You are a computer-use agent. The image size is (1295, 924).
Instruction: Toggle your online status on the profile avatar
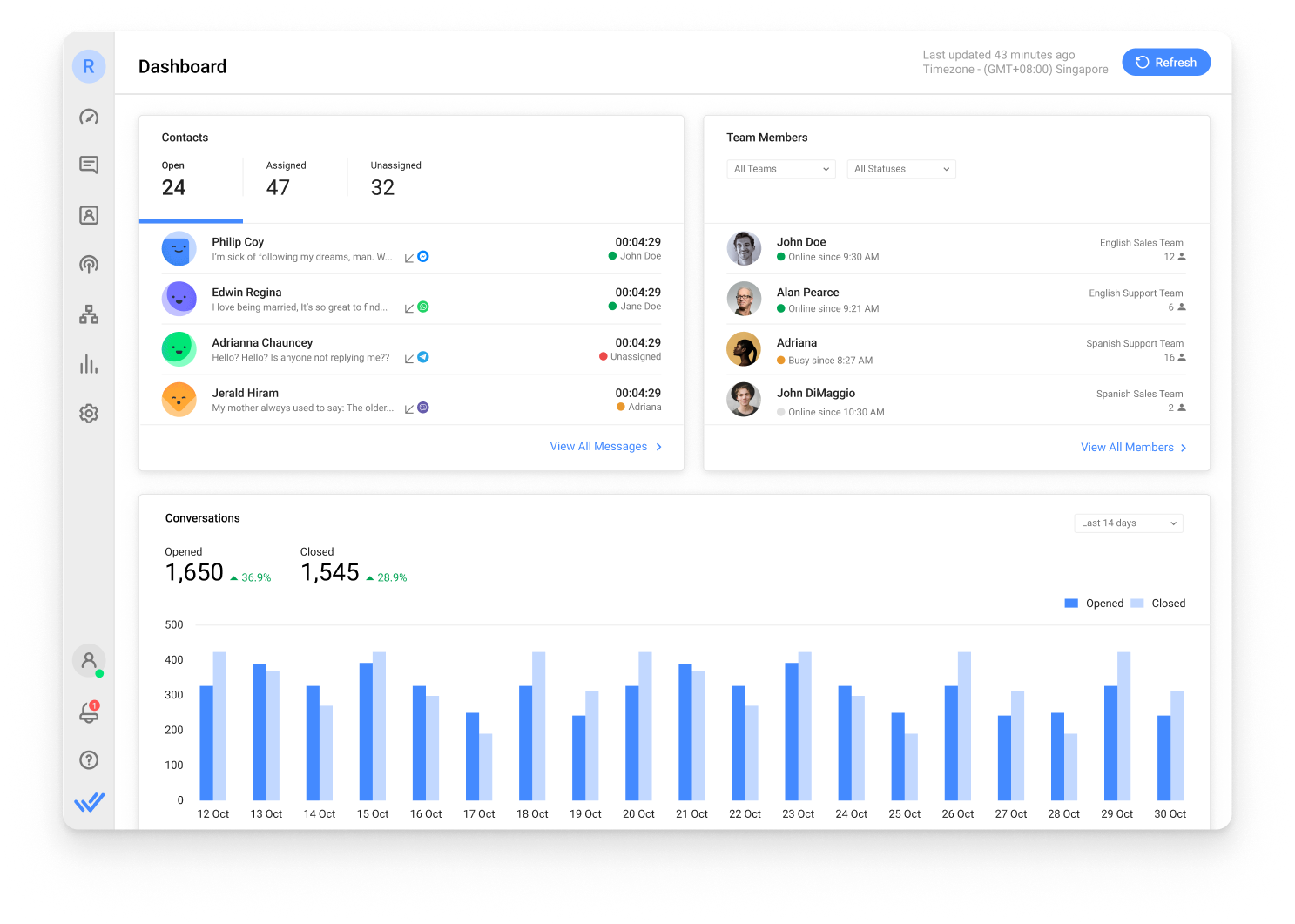[90, 660]
